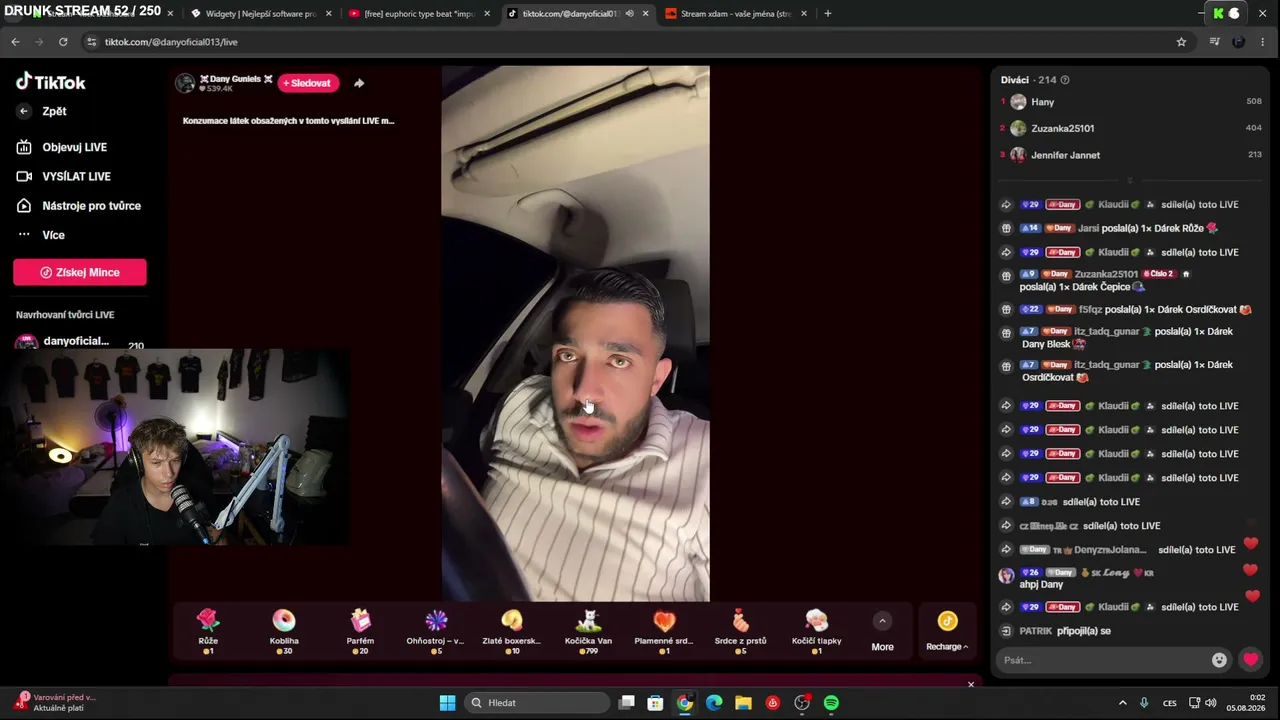Expand More gifts list
The width and height of the screenshot is (1280, 720).
tap(882, 632)
